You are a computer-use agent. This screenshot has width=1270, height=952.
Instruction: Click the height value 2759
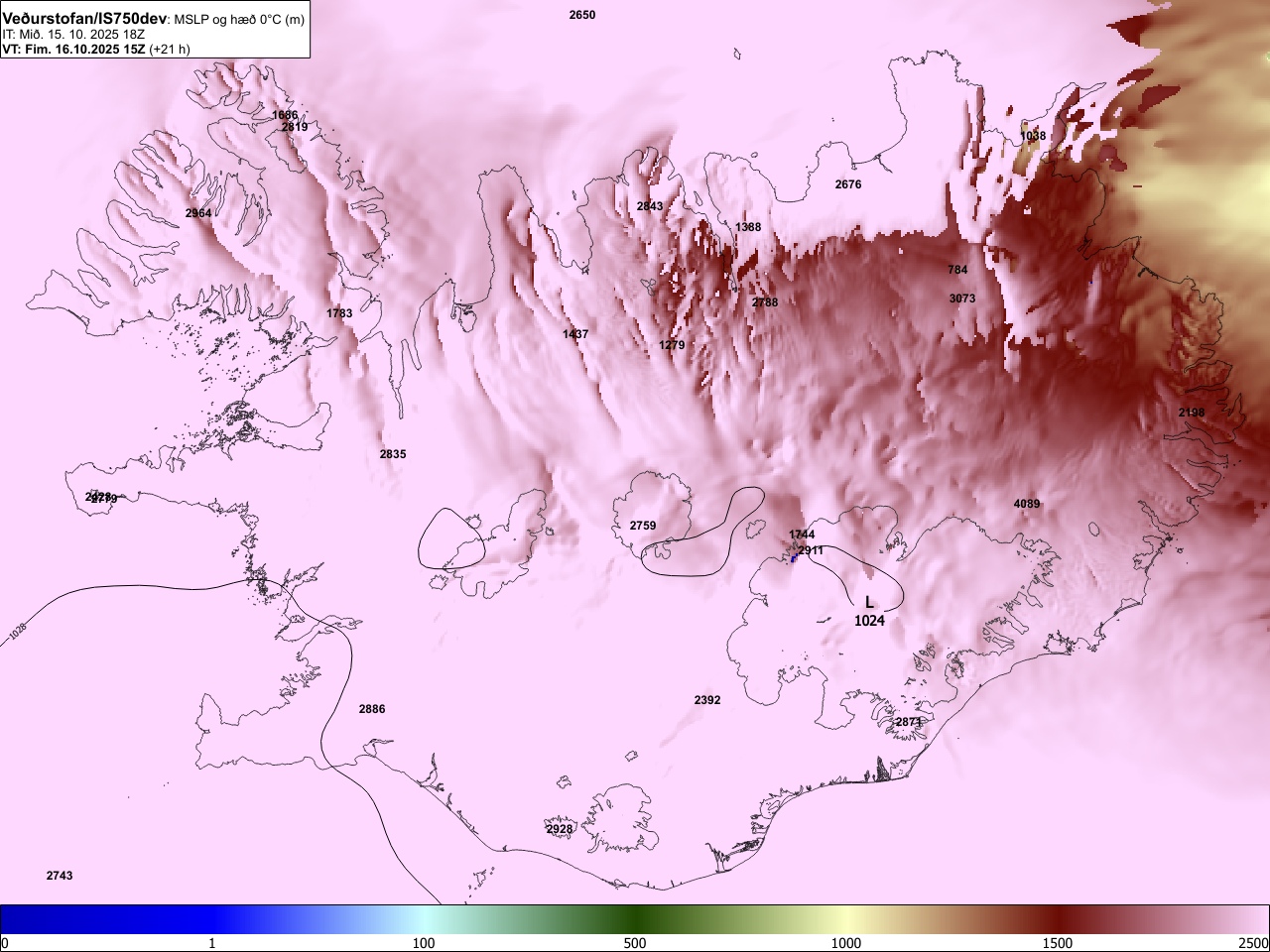point(643,526)
